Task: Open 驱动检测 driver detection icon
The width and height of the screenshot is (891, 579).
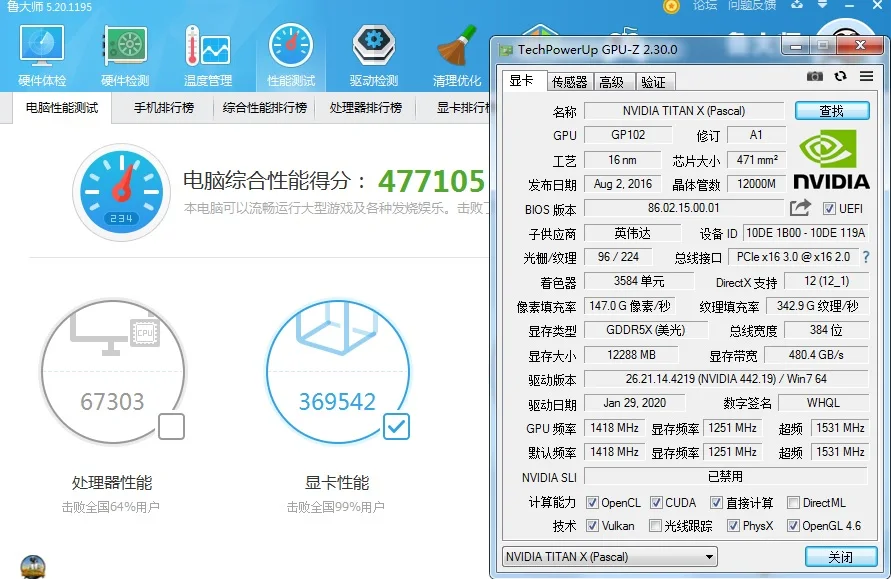Action: point(374,56)
